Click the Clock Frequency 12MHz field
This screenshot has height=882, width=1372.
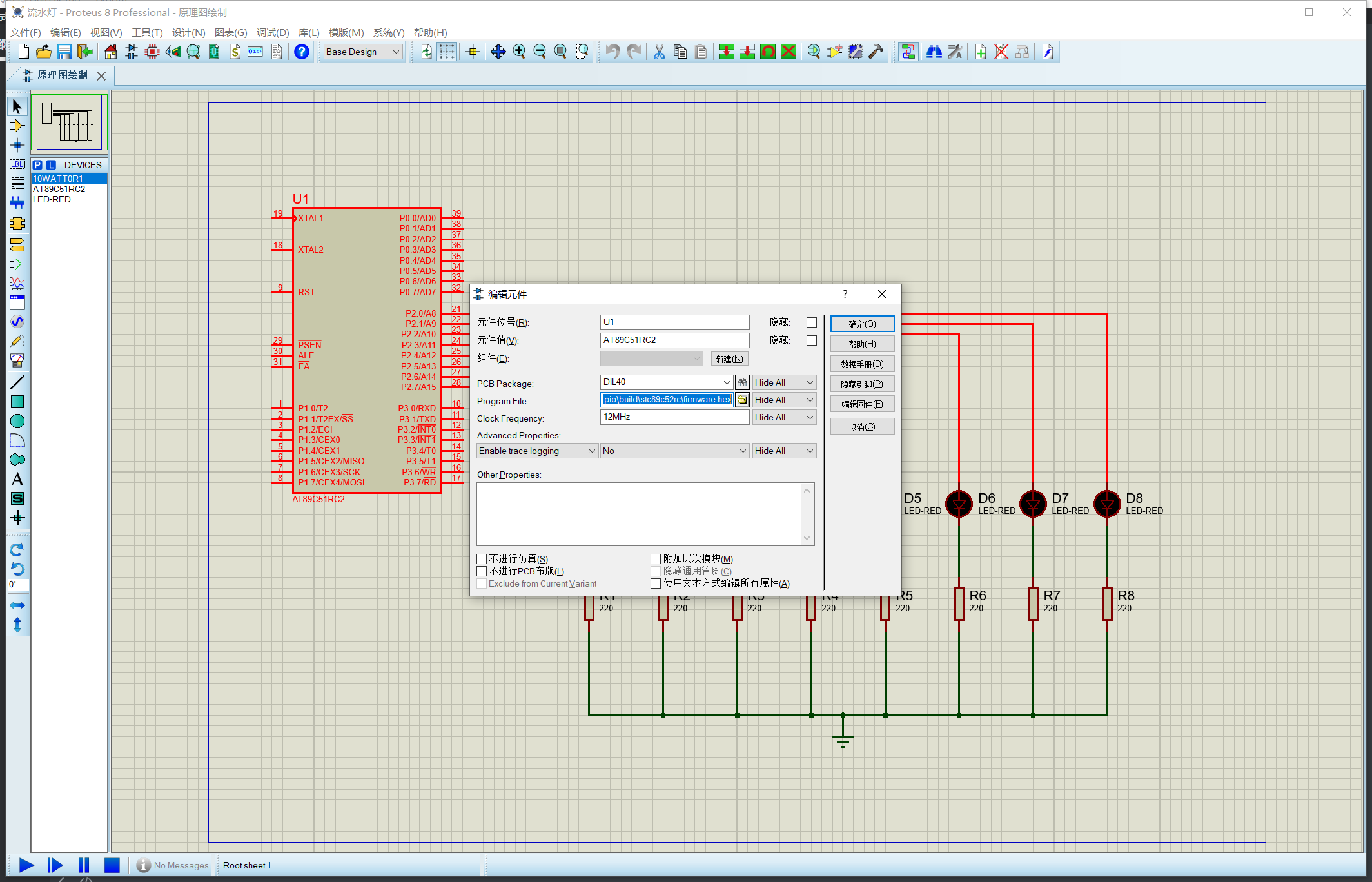pos(674,417)
